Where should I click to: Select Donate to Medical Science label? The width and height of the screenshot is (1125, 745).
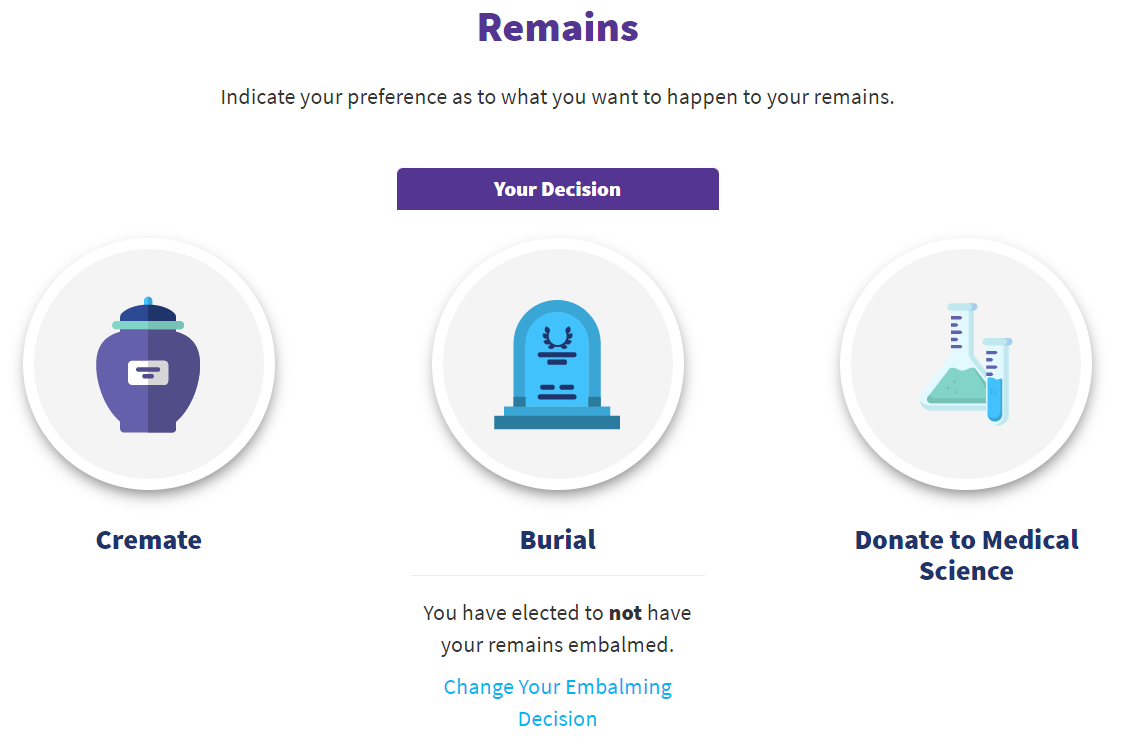tap(966, 555)
